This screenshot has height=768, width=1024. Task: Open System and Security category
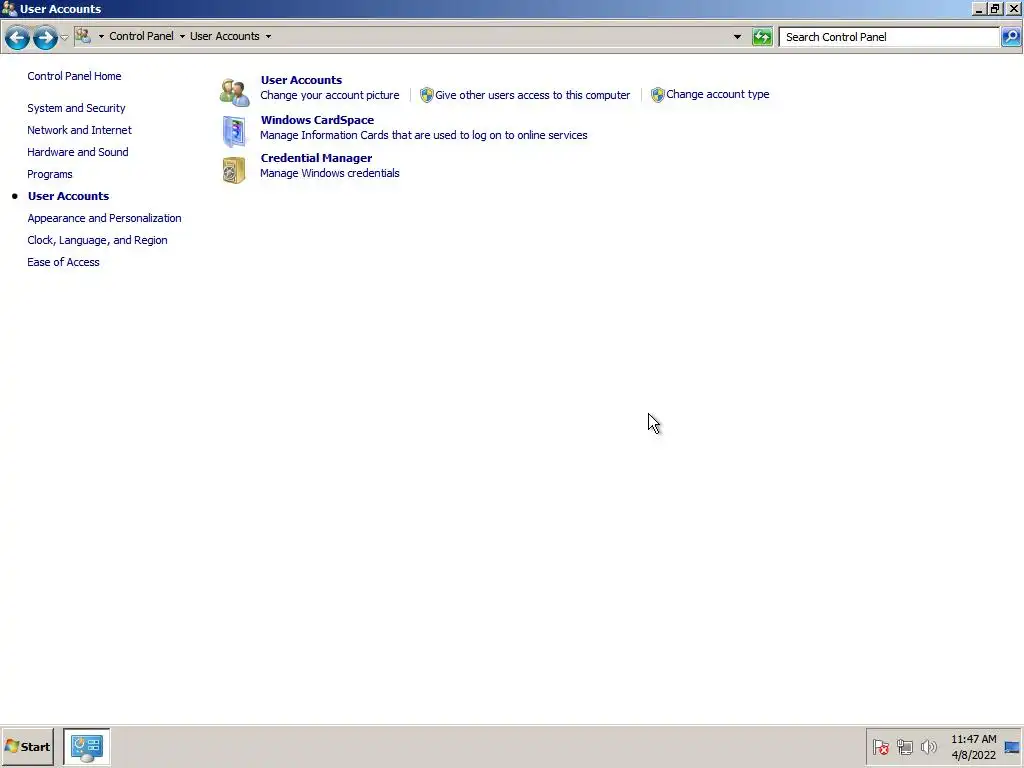point(76,108)
